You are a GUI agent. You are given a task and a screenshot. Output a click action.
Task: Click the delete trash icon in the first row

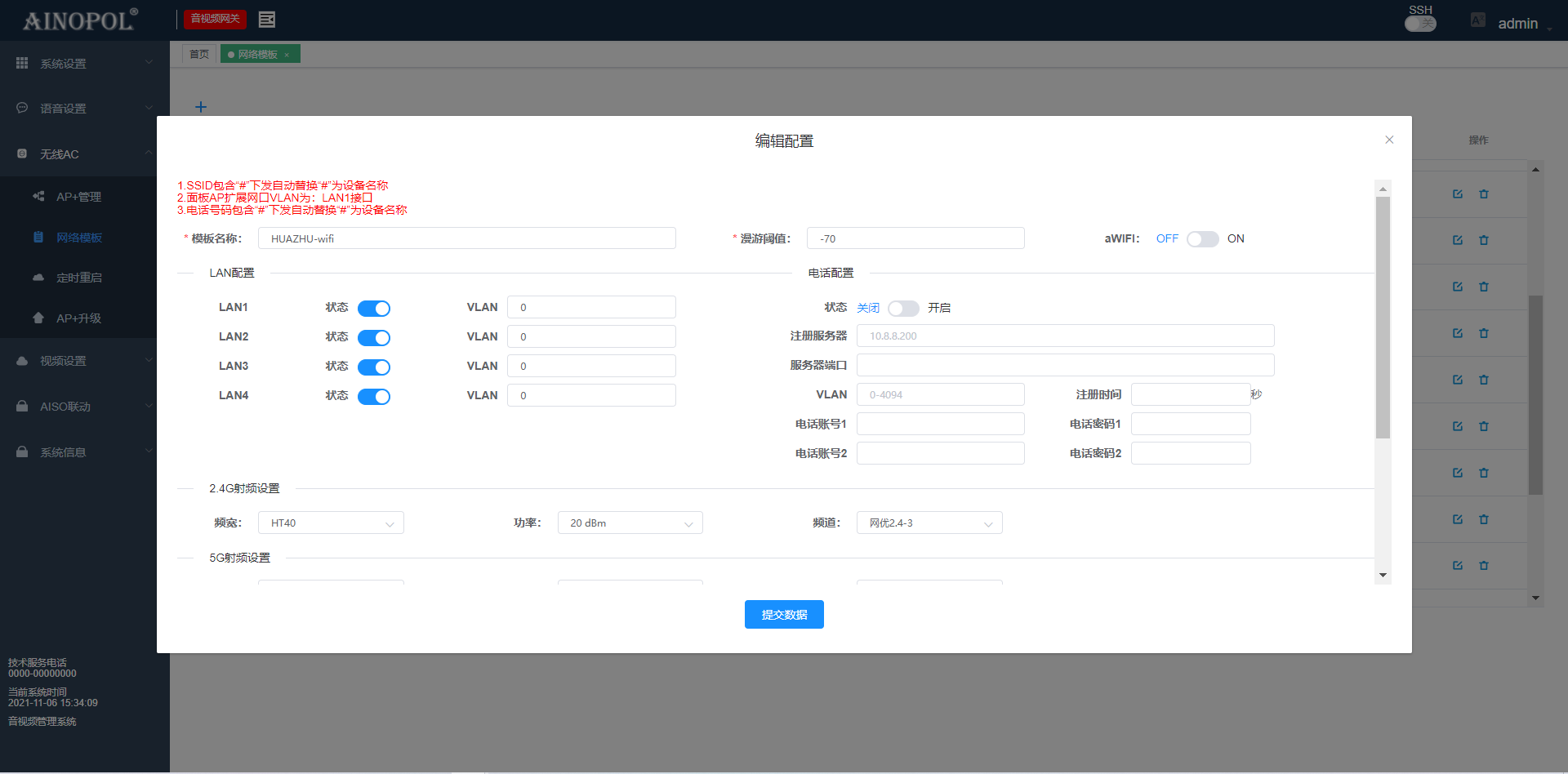pyautogui.click(x=1484, y=194)
